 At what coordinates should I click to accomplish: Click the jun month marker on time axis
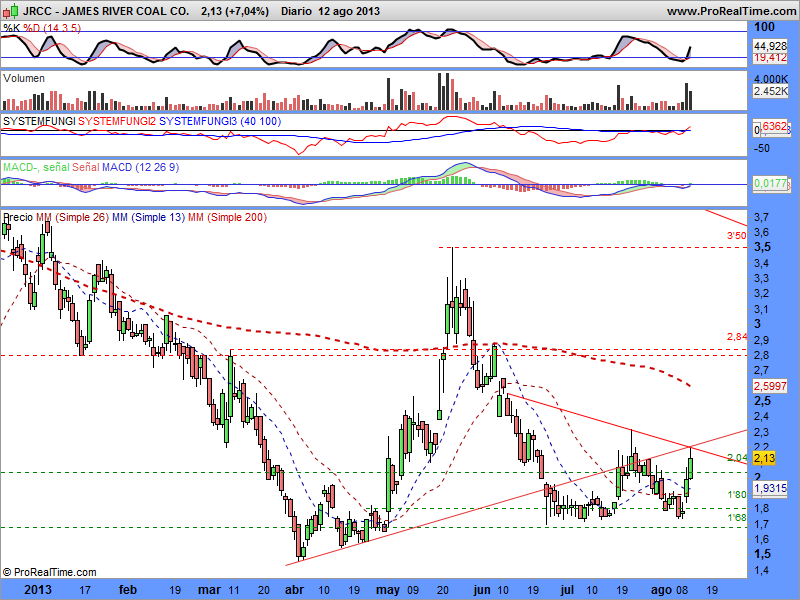[x=482, y=590]
